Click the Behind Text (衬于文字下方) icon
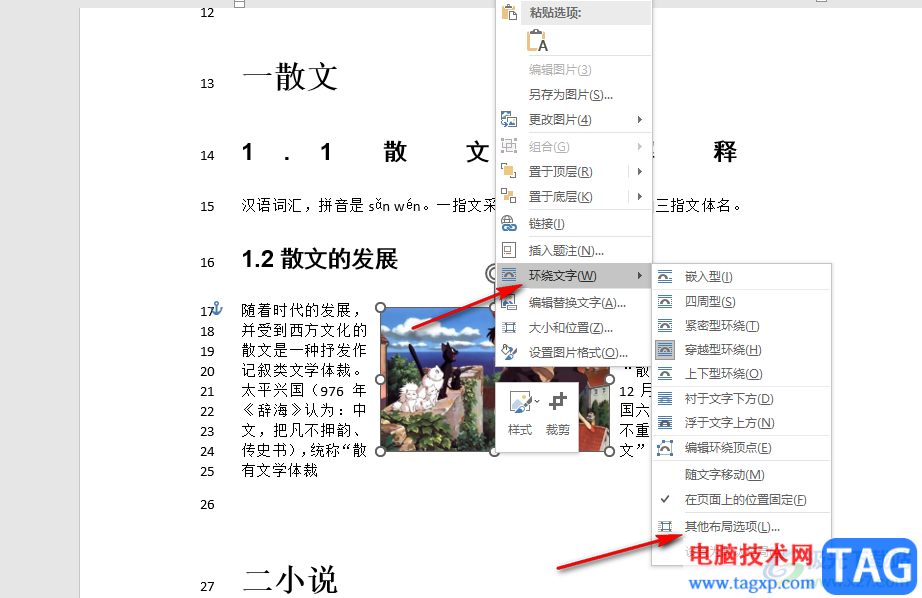This screenshot has width=922, height=598. tap(665, 399)
